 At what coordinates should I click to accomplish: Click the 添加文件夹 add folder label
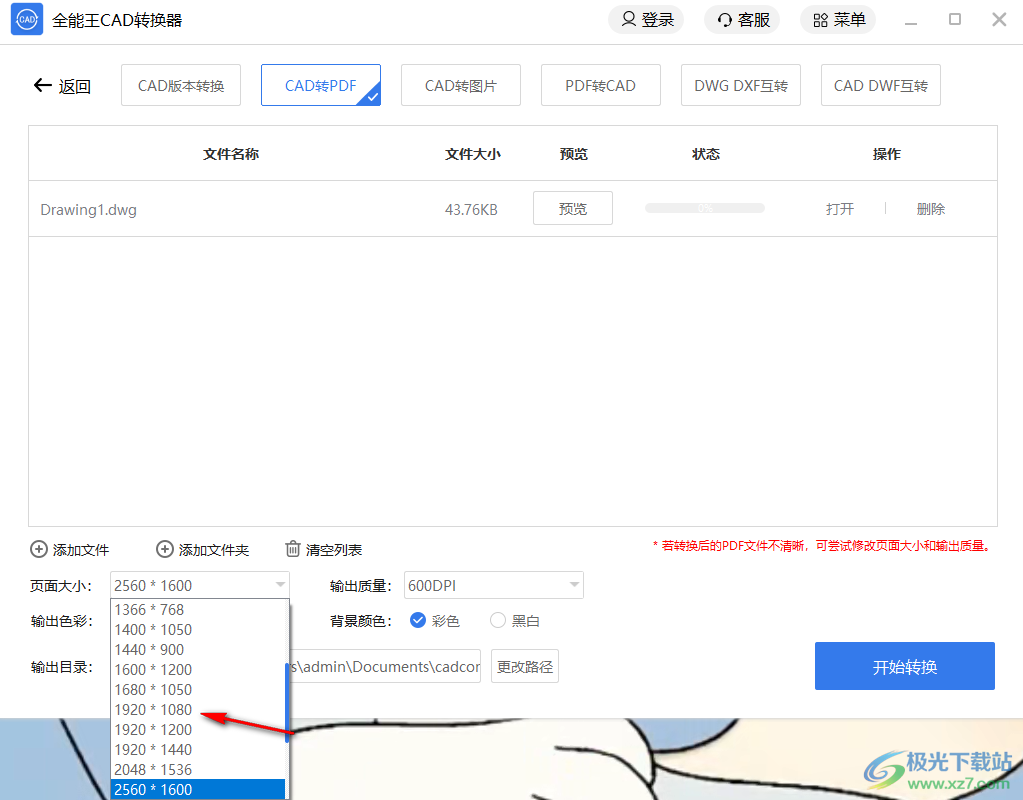214,550
